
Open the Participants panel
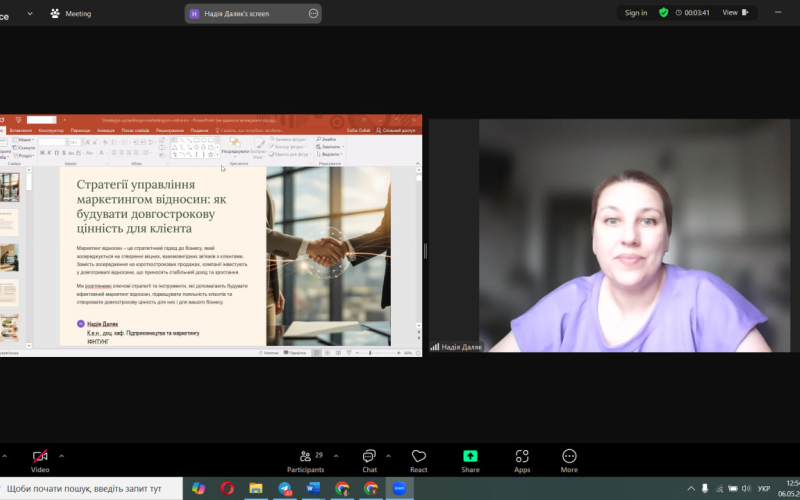click(x=306, y=461)
